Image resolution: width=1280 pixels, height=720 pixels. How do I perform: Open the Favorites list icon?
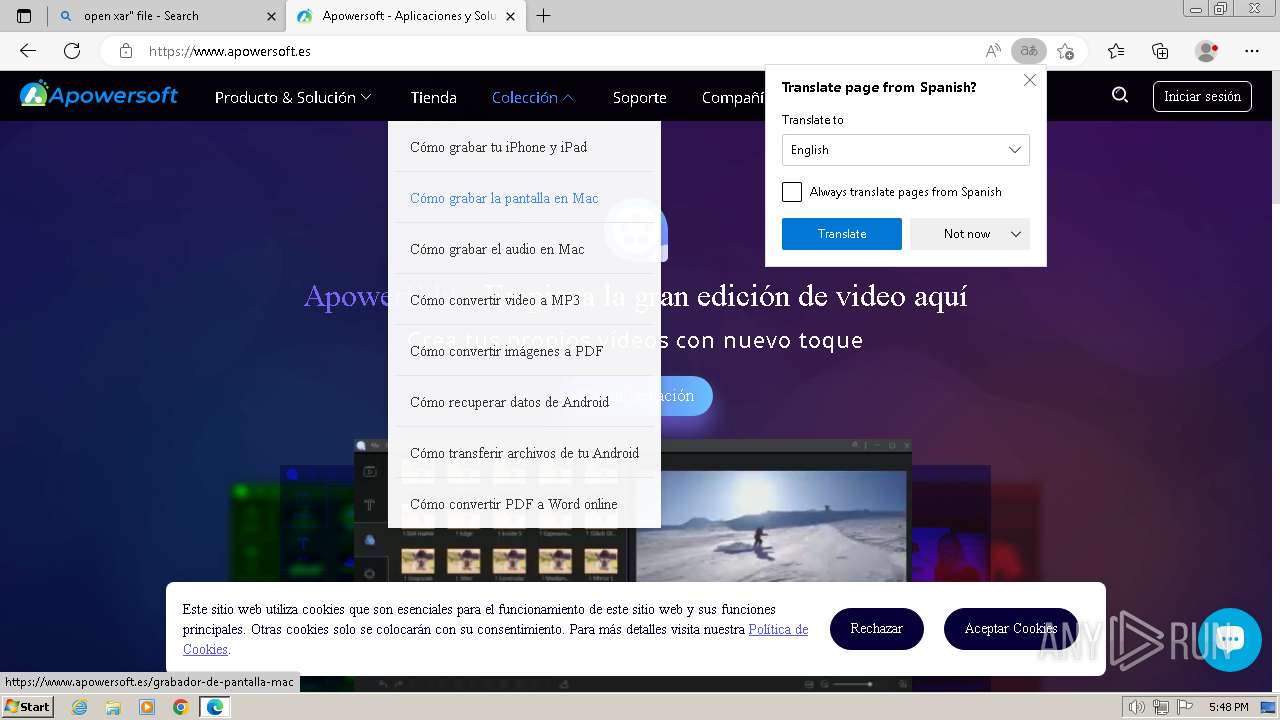[1116, 51]
